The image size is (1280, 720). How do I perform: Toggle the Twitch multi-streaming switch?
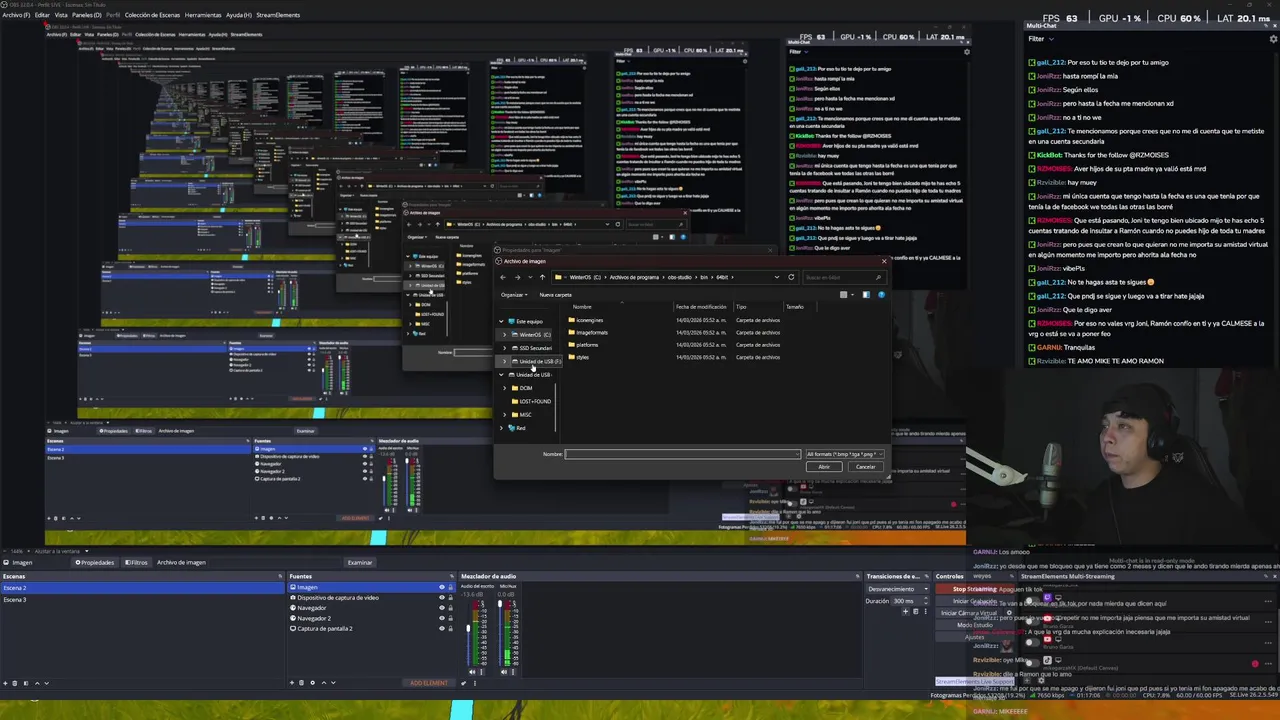click(1032, 601)
